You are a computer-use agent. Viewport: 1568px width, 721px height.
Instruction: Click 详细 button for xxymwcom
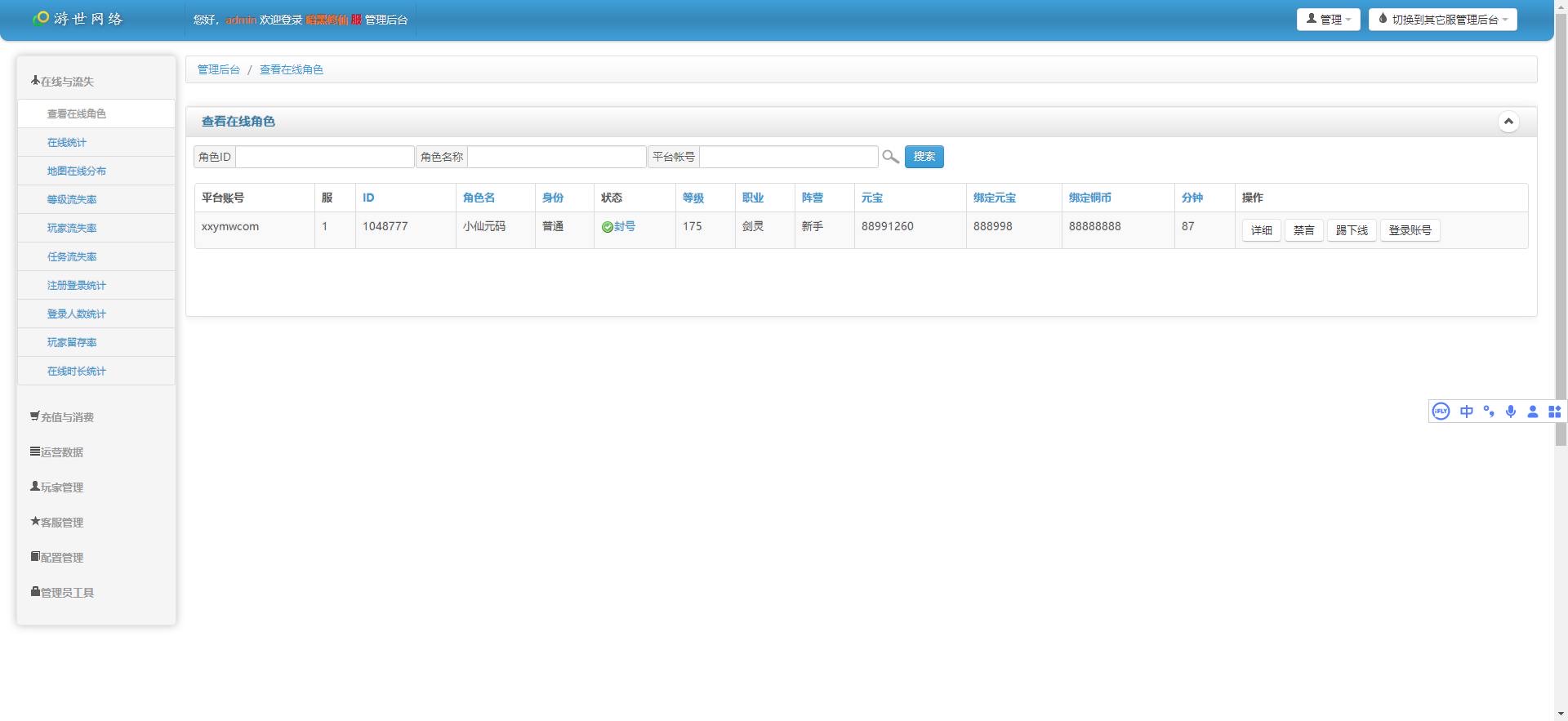[x=1261, y=230]
